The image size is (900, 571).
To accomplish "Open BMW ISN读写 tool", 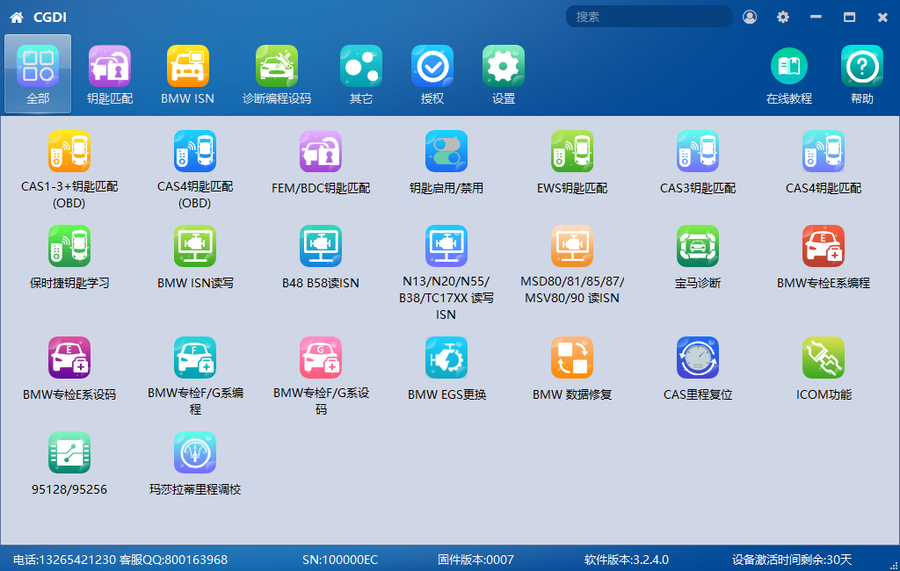I will 195,247.
